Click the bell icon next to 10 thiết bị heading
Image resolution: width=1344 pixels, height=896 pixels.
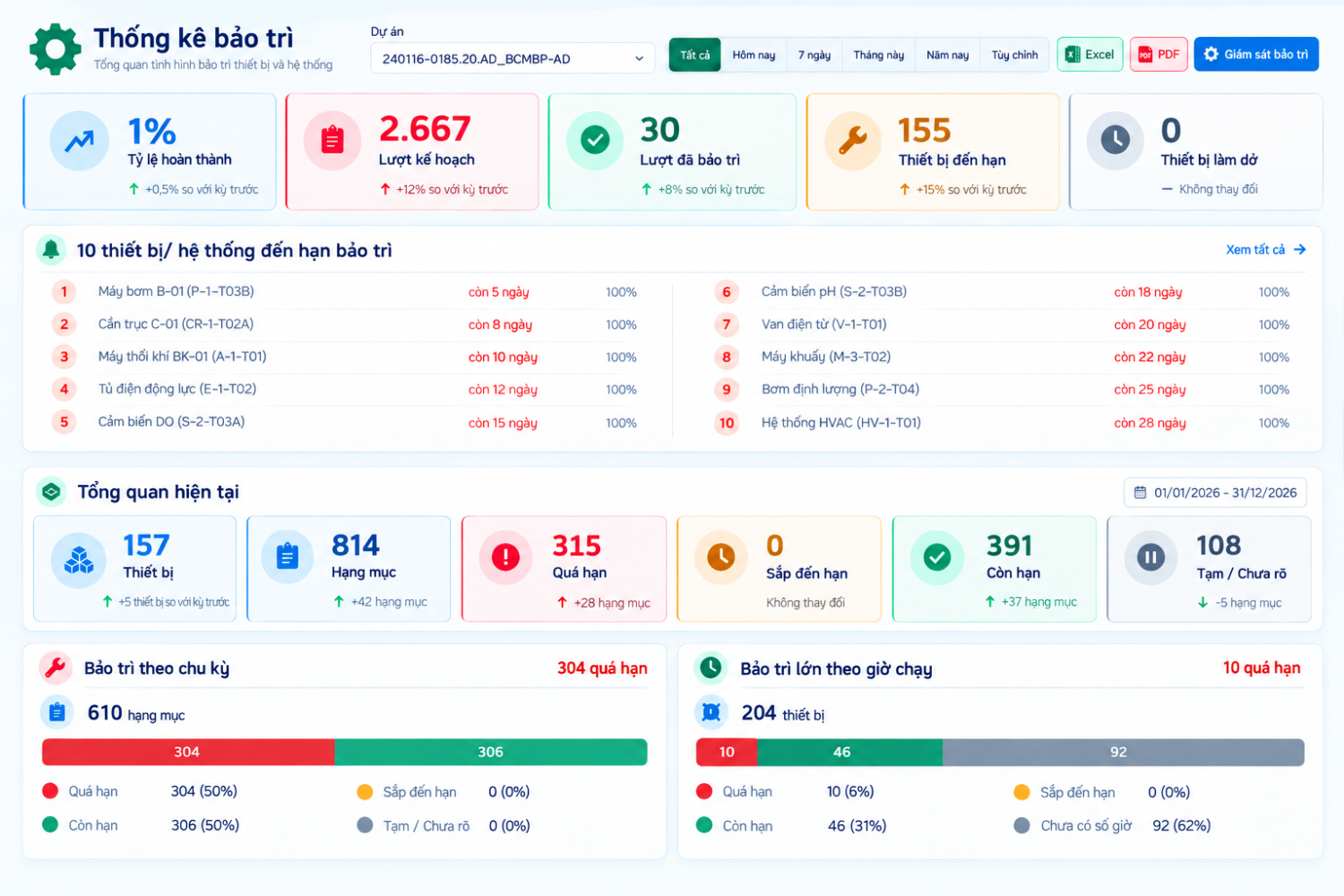(51, 250)
